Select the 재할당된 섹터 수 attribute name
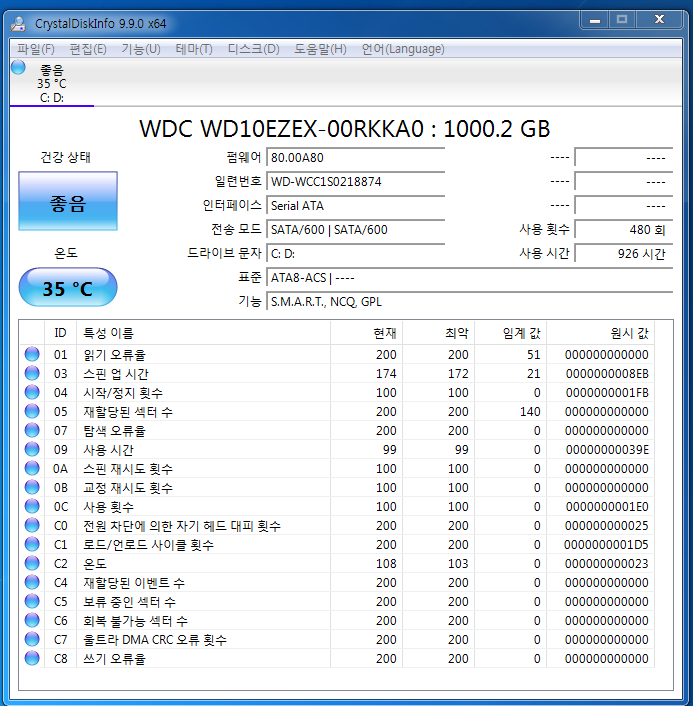This screenshot has height=706, width=693. 128,412
